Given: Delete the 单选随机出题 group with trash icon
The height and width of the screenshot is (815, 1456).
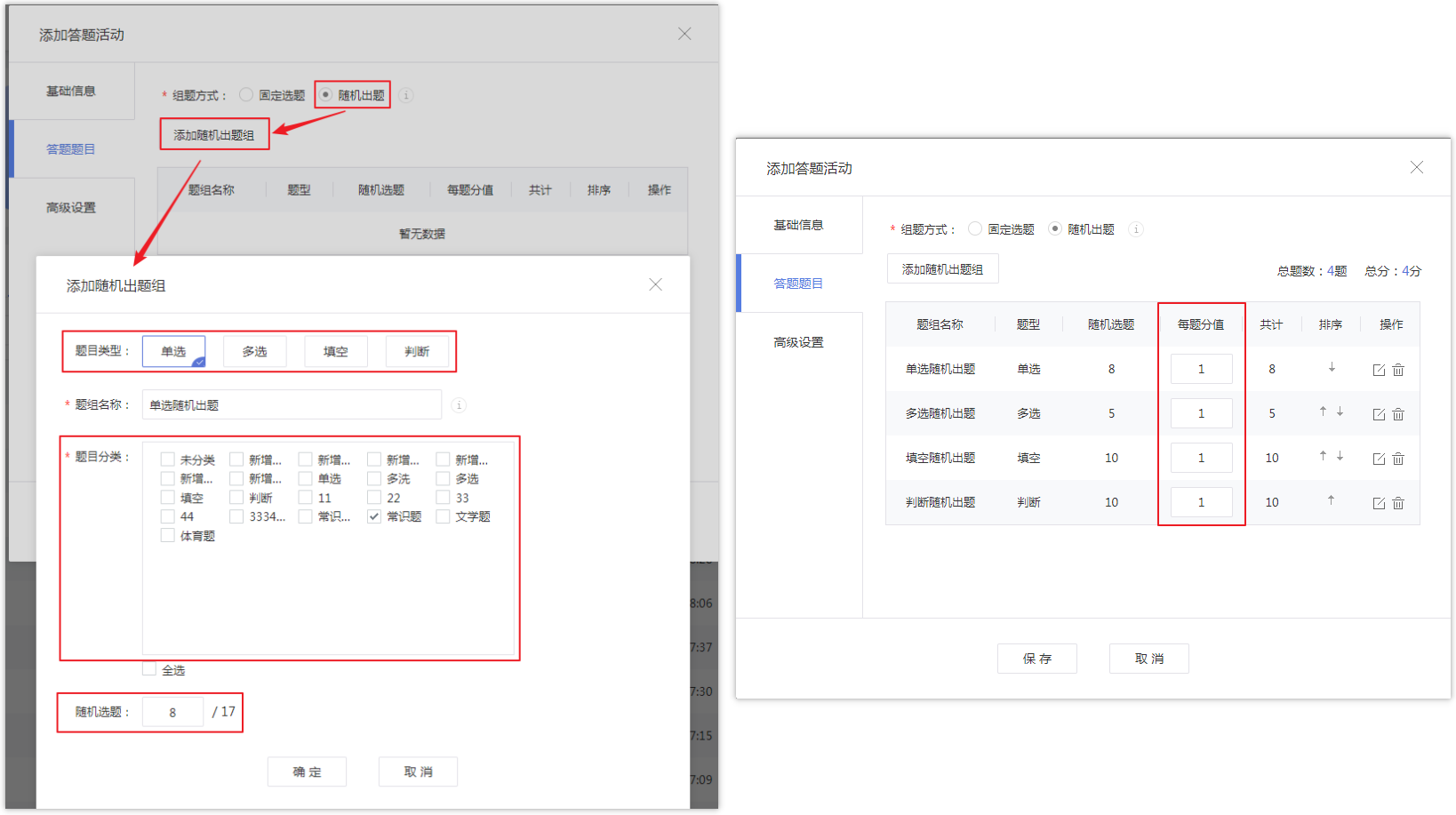Looking at the screenshot, I should tap(1398, 370).
